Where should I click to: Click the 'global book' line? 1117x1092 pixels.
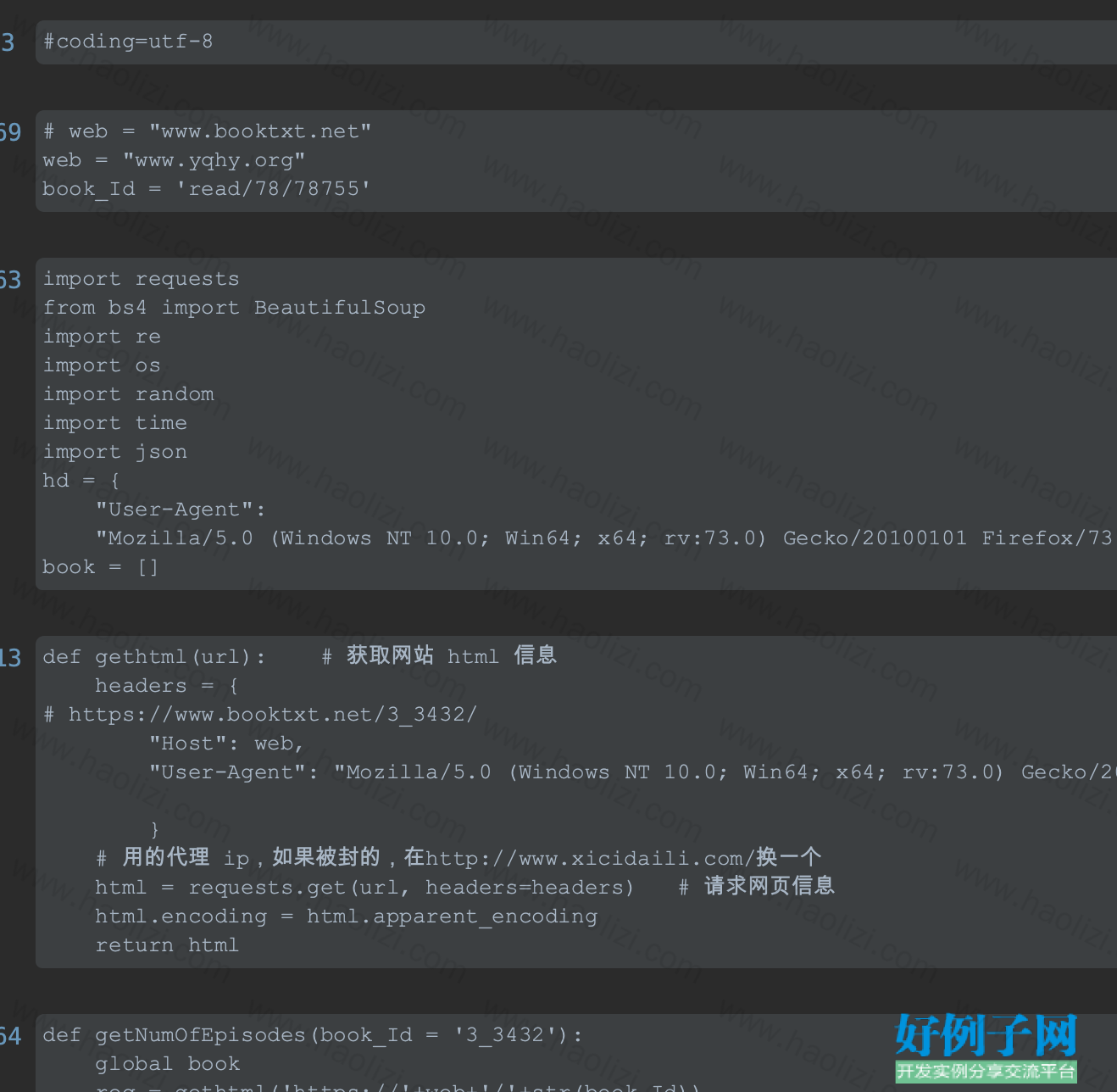click(167, 1064)
